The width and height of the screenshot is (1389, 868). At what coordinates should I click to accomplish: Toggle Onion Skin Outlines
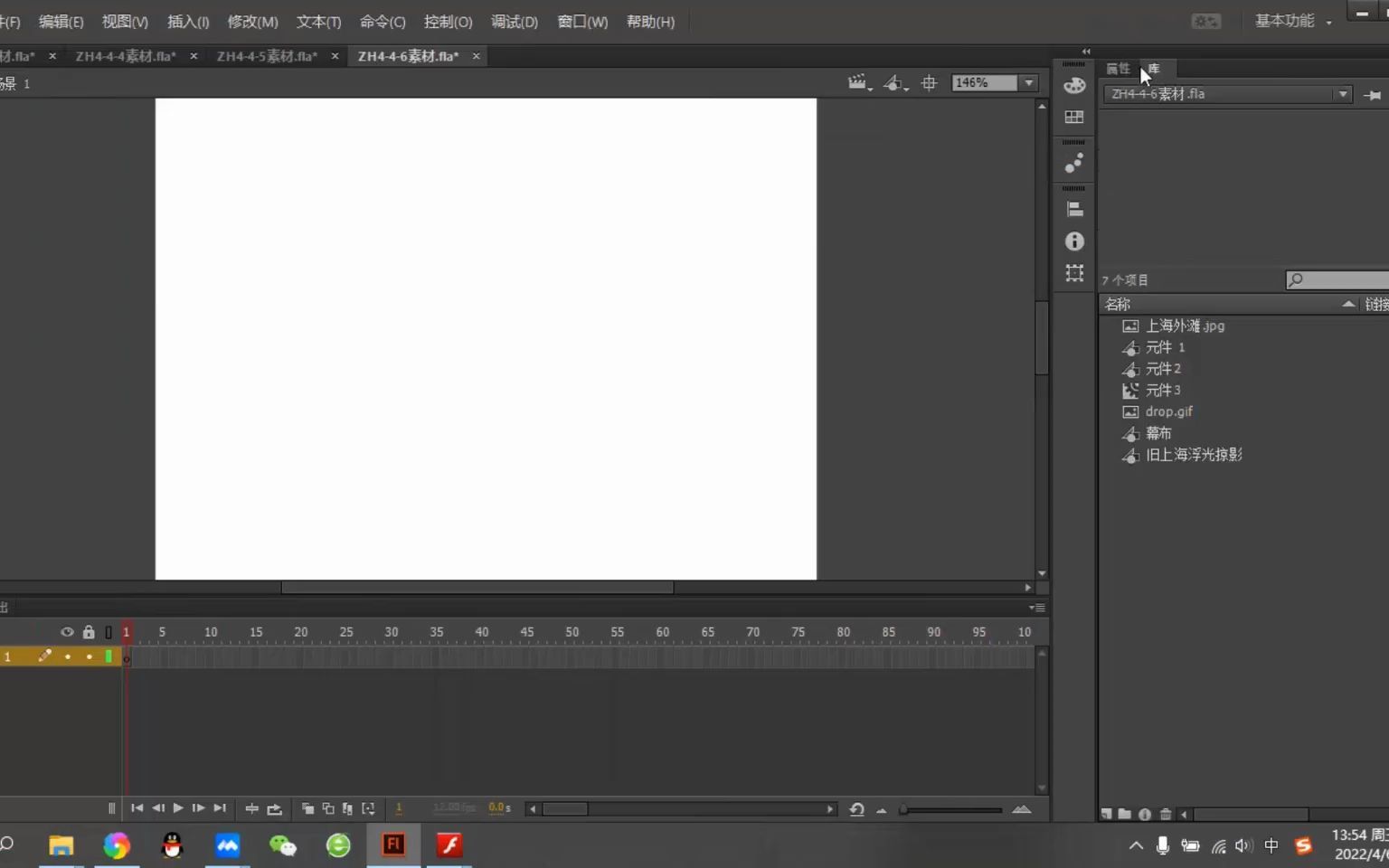click(328, 808)
